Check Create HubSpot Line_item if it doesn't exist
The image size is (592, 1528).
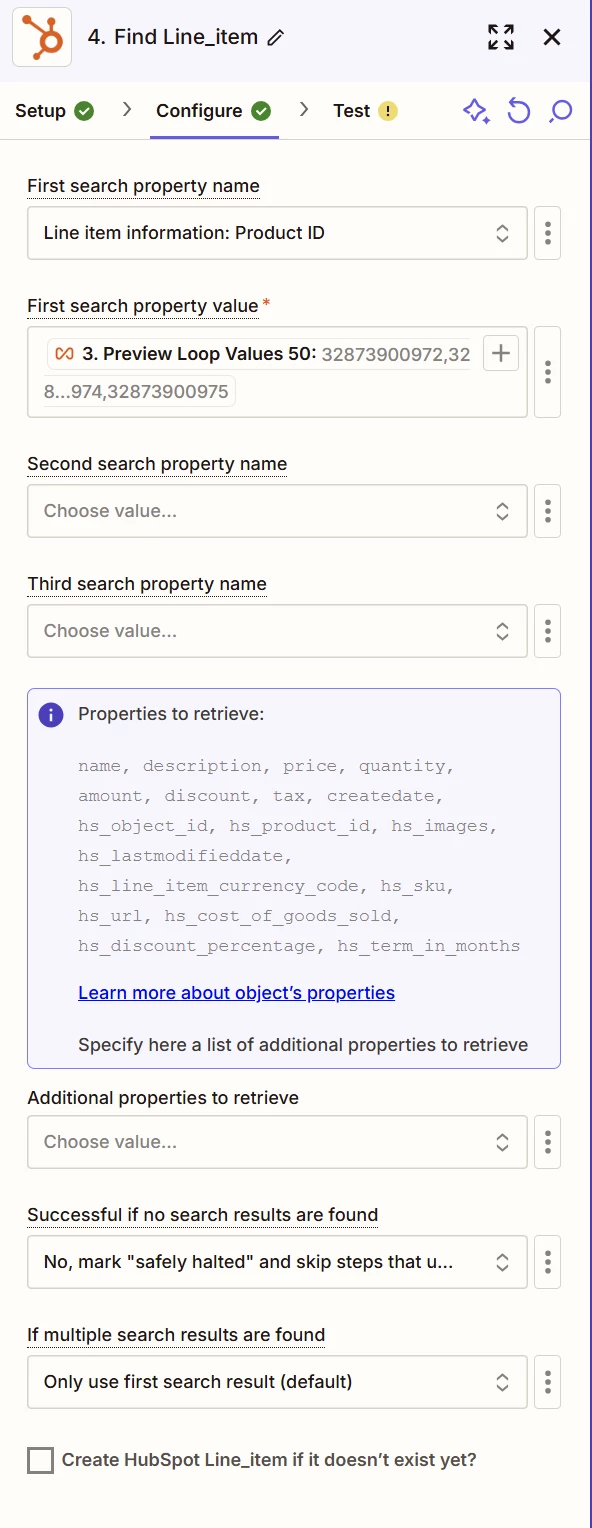pos(41,1461)
